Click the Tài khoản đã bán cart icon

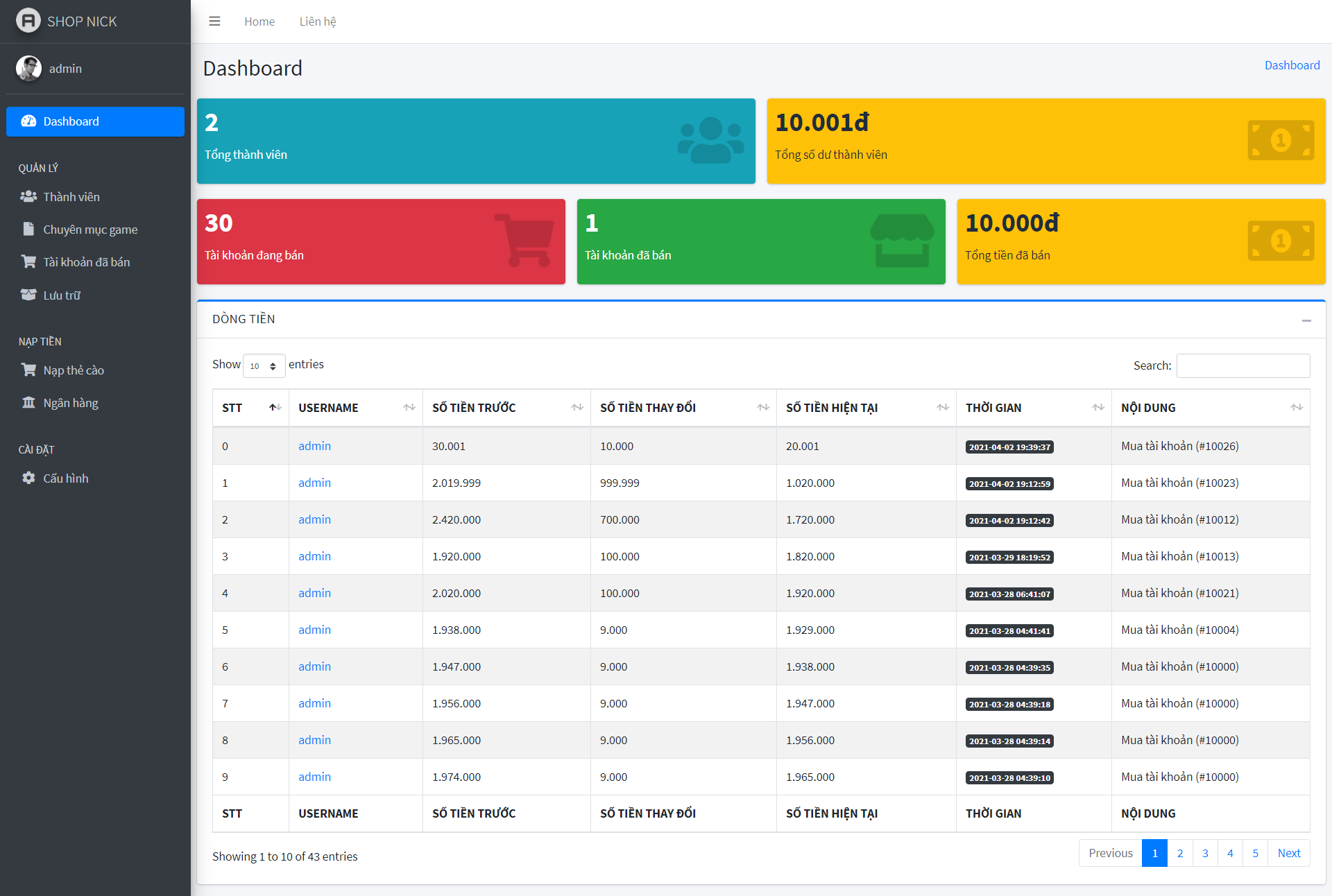28,262
